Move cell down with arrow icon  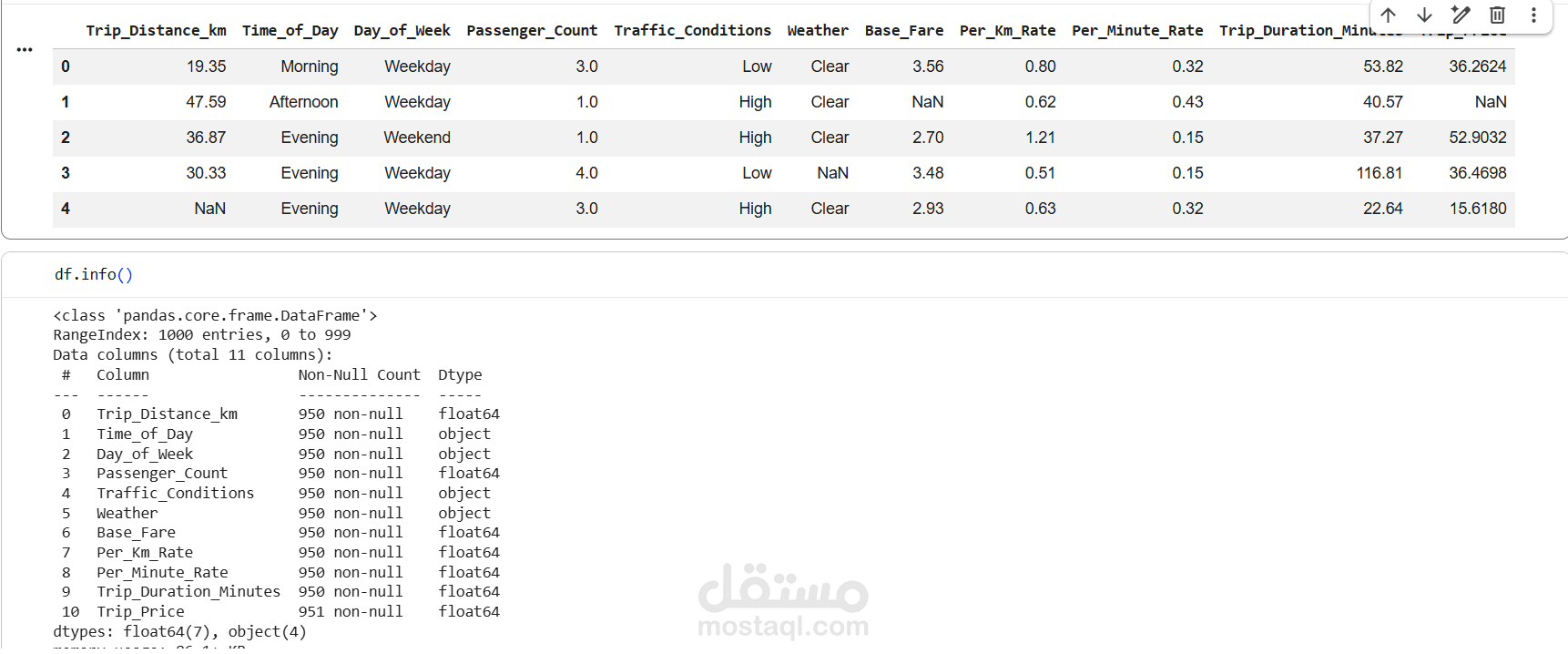(x=1424, y=15)
